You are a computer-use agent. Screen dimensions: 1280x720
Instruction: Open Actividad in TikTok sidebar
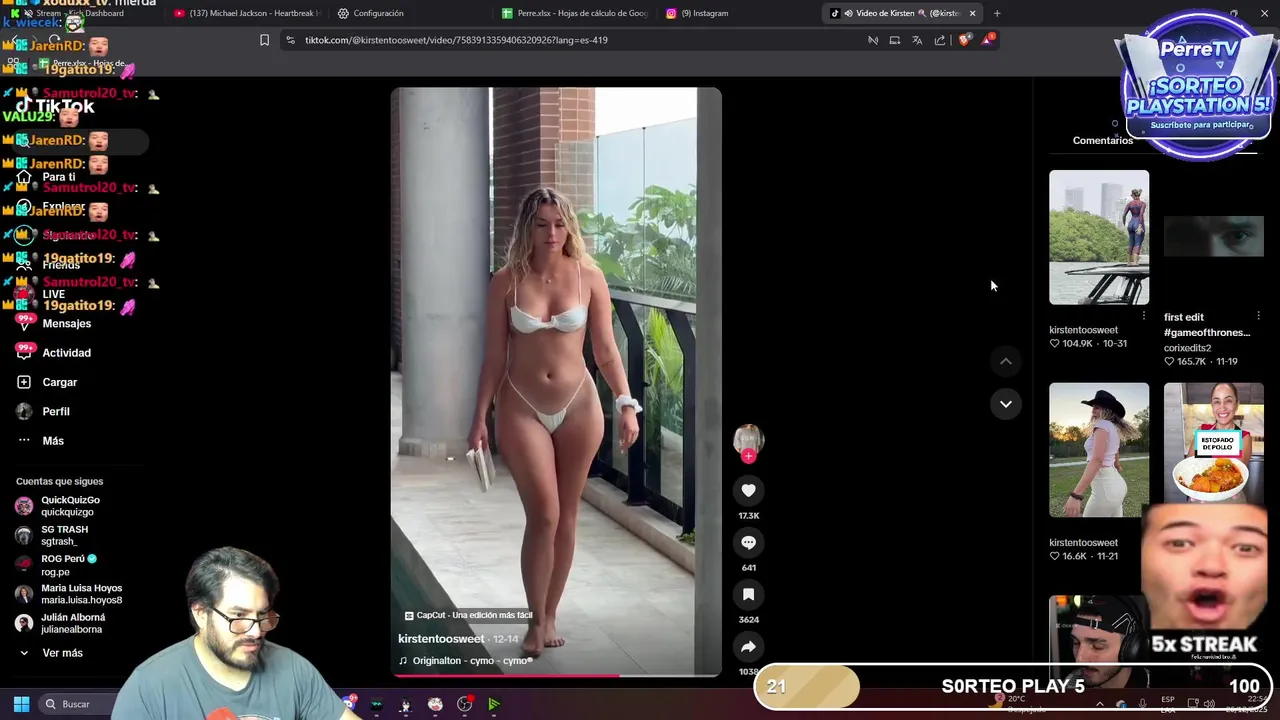(x=67, y=353)
